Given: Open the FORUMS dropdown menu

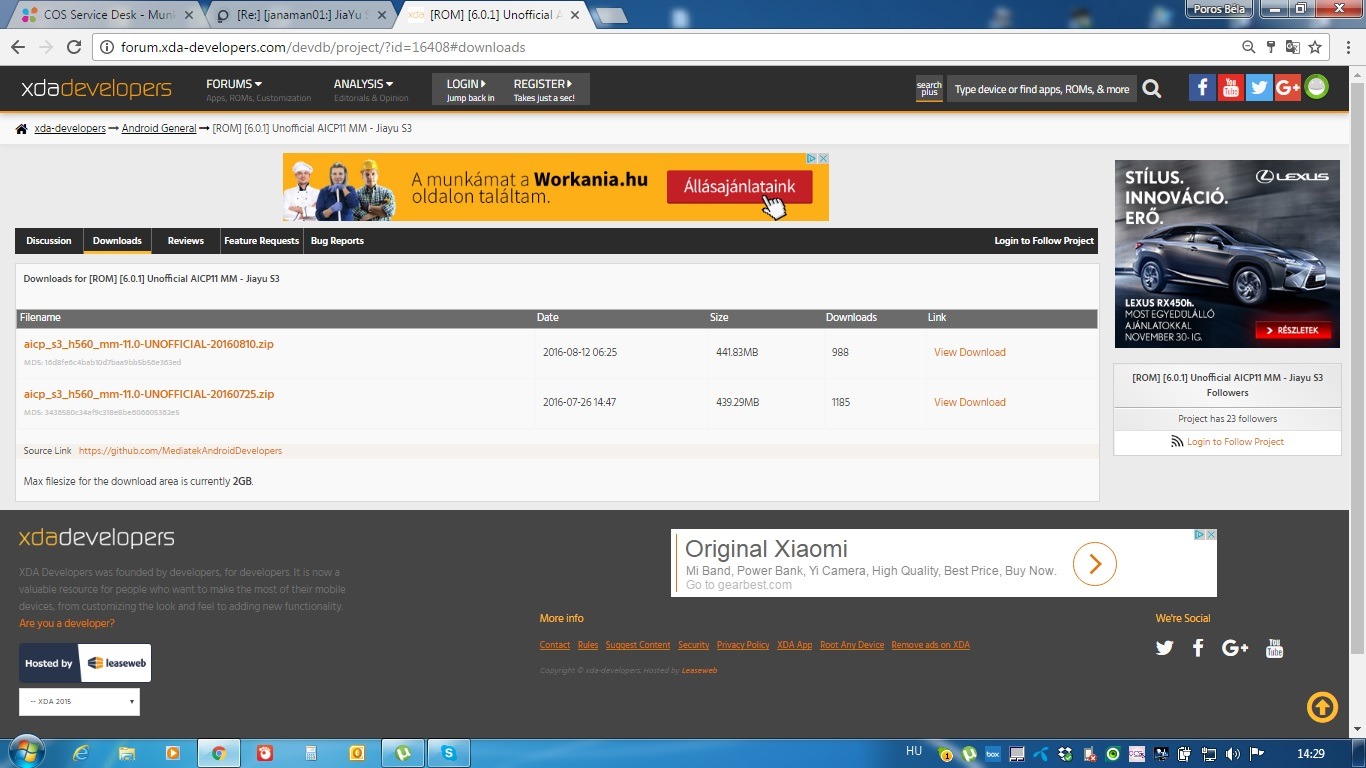Looking at the screenshot, I should click(x=234, y=84).
